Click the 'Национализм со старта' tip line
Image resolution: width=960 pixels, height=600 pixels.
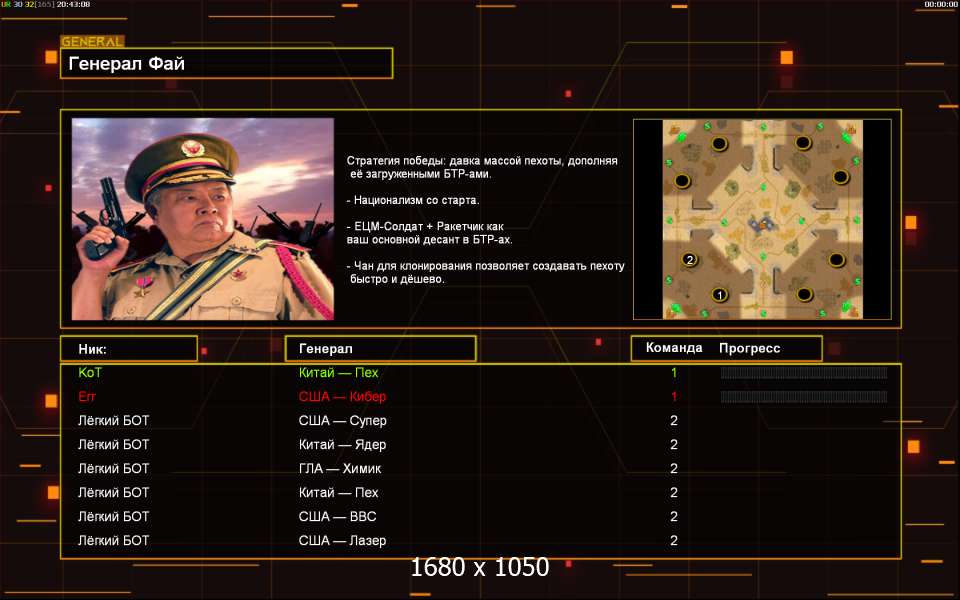click(x=413, y=200)
